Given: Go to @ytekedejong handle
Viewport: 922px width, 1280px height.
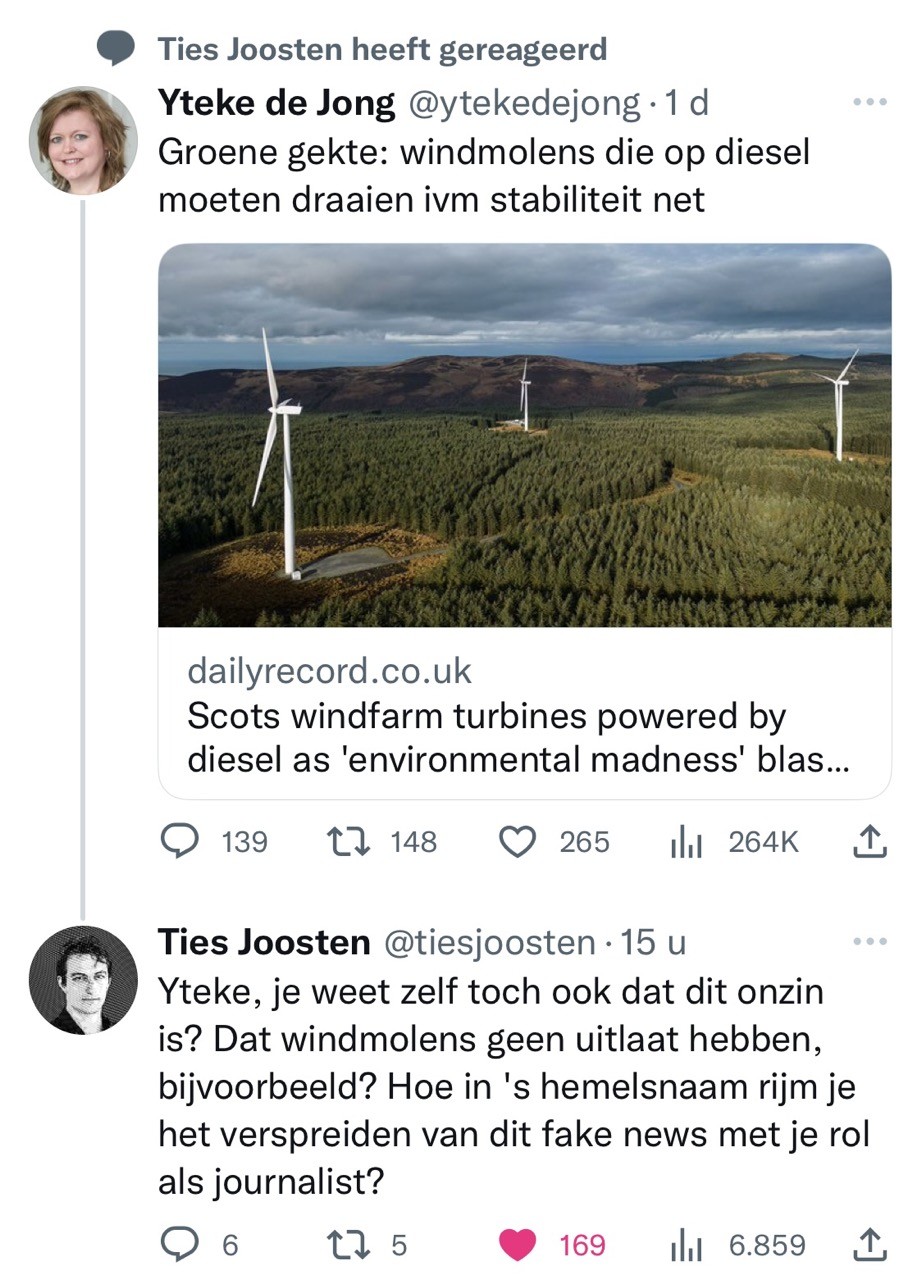Looking at the screenshot, I should 520,103.
